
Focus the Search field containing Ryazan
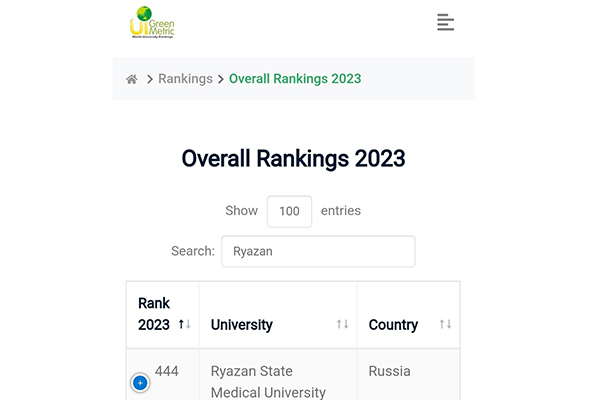click(317, 251)
